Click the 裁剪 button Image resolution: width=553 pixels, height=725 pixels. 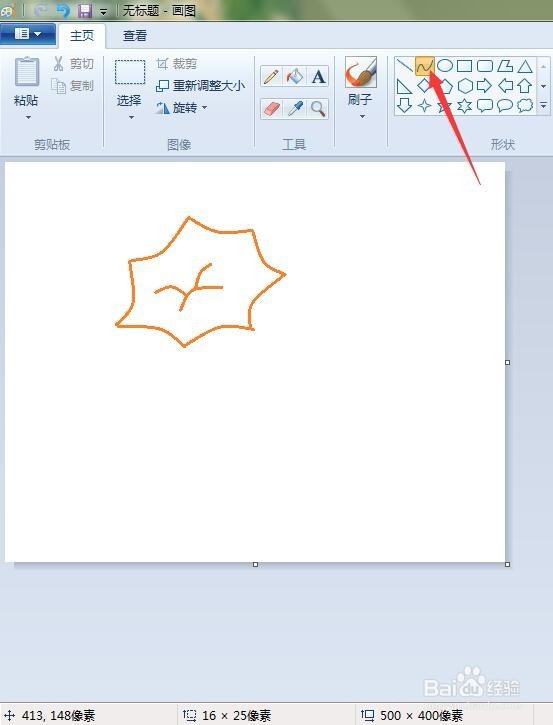pyautogui.click(x=177, y=64)
